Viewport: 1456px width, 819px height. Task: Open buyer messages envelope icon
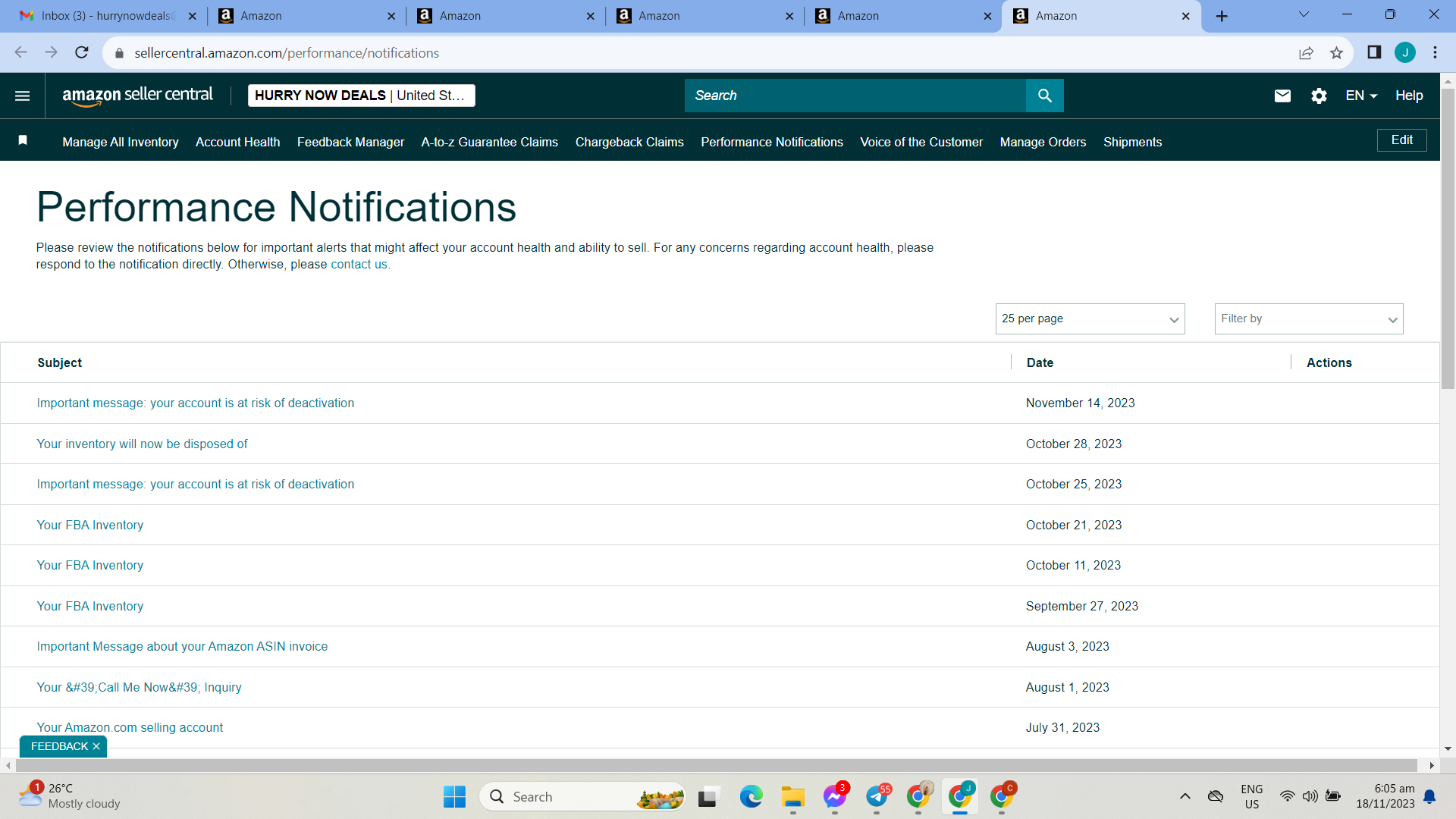click(x=1282, y=96)
